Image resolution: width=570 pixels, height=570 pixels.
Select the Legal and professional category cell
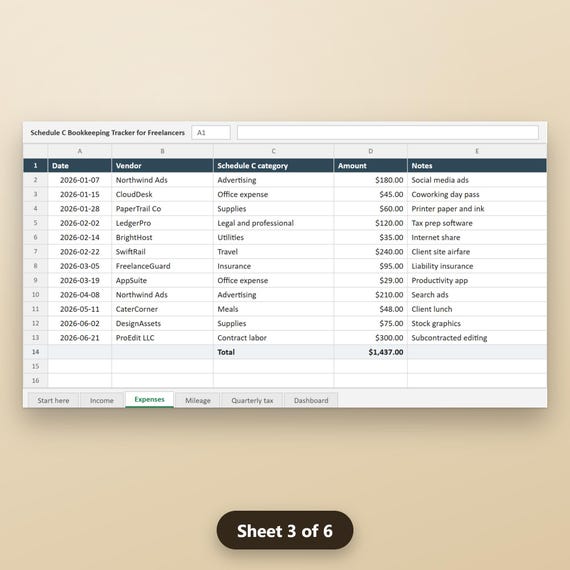pos(273,223)
